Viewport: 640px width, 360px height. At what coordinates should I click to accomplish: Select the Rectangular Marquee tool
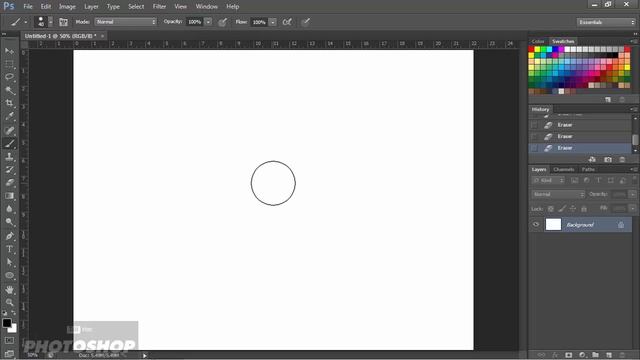[x=9, y=64]
